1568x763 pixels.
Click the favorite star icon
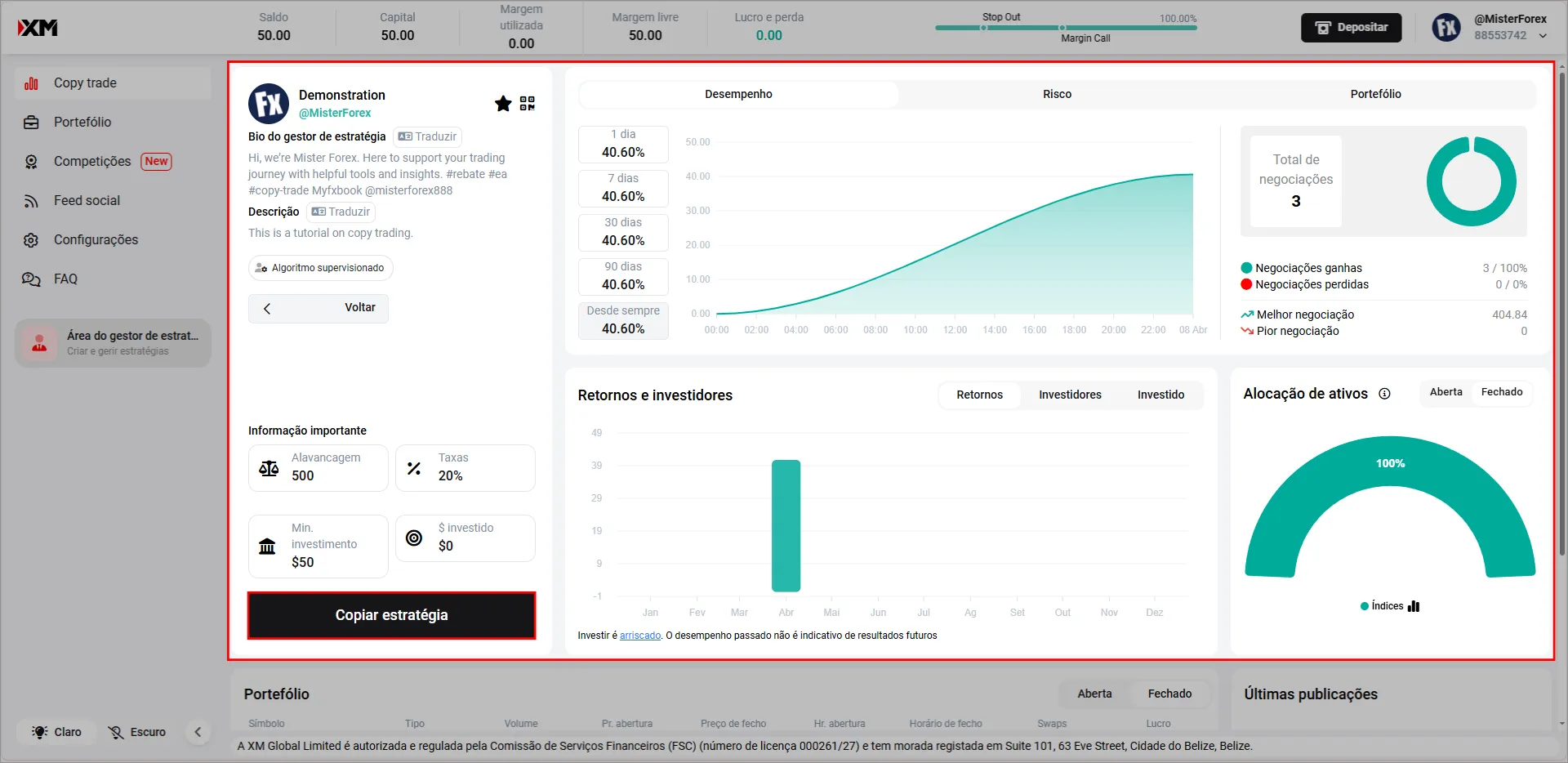pos(503,104)
